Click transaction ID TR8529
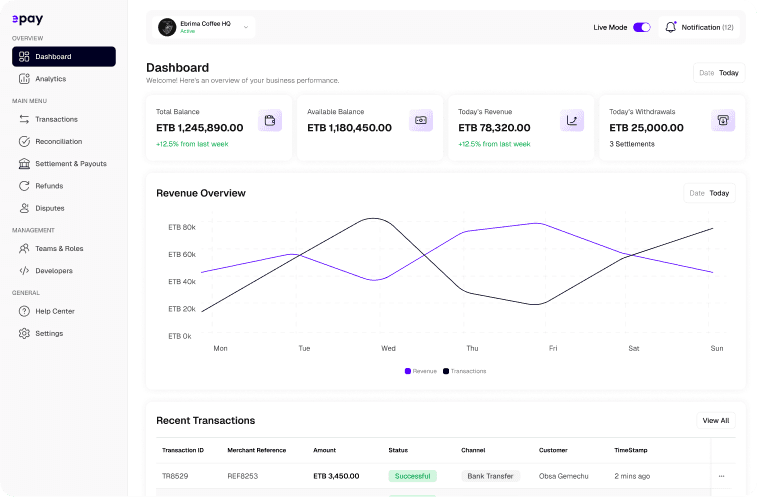This screenshot has width=757, height=497. pyautogui.click(x=175, y=476)
